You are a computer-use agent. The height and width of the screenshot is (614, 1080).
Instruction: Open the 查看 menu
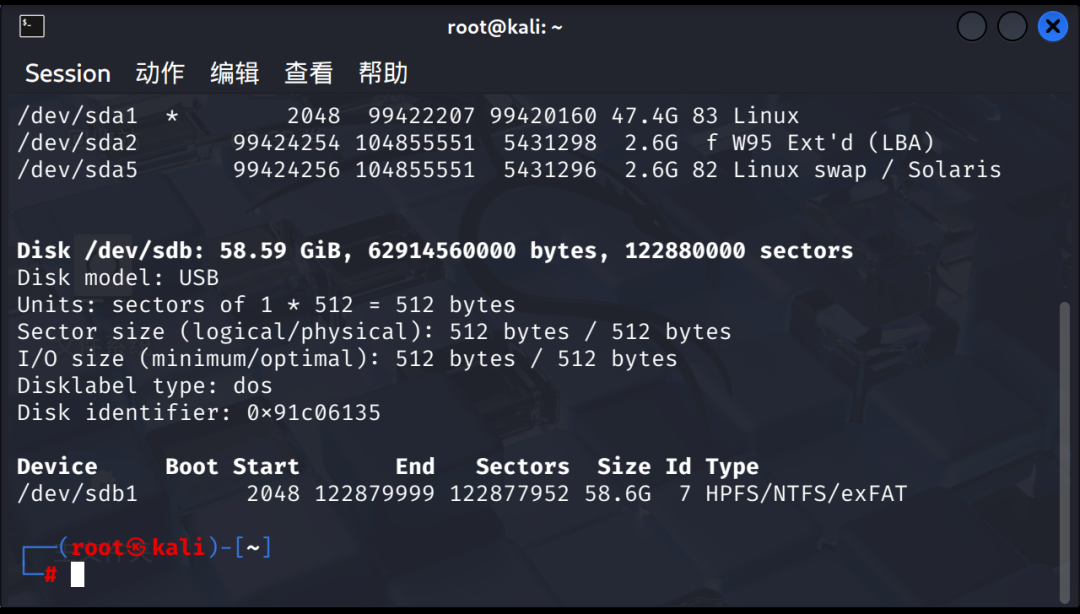coord(309,73)
